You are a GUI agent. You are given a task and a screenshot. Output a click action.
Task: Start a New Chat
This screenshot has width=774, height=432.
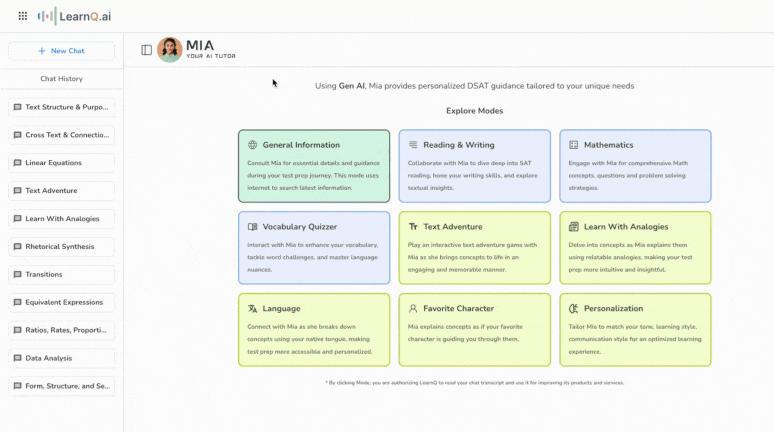pos(61,51)
